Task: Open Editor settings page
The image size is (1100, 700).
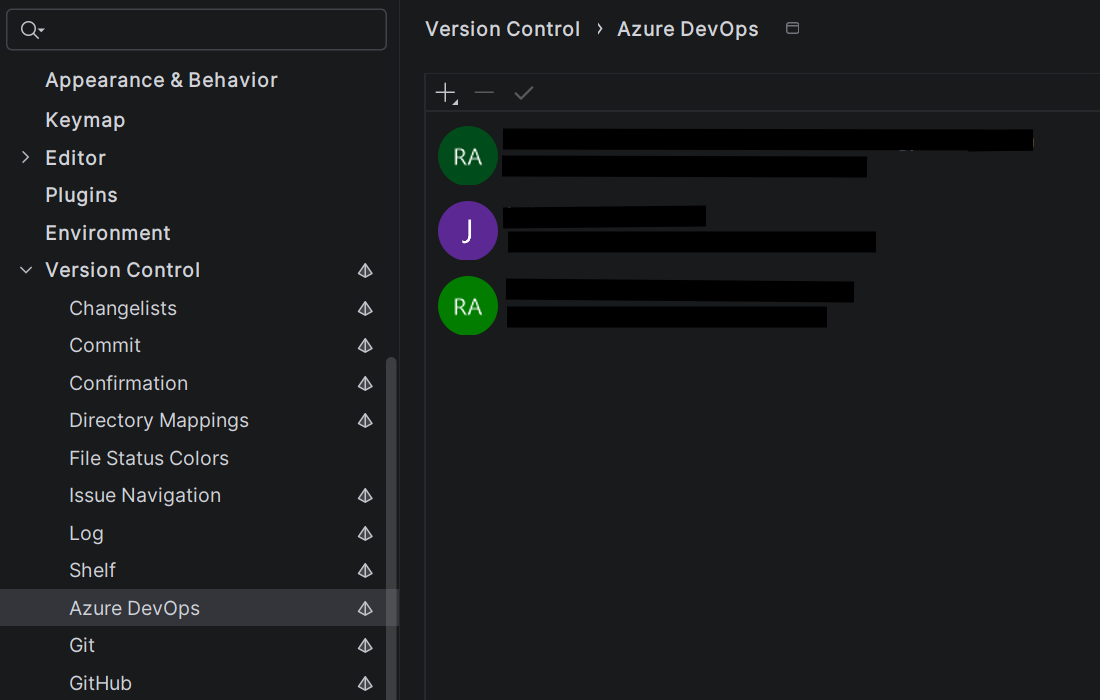Action: tap(75, 158)
